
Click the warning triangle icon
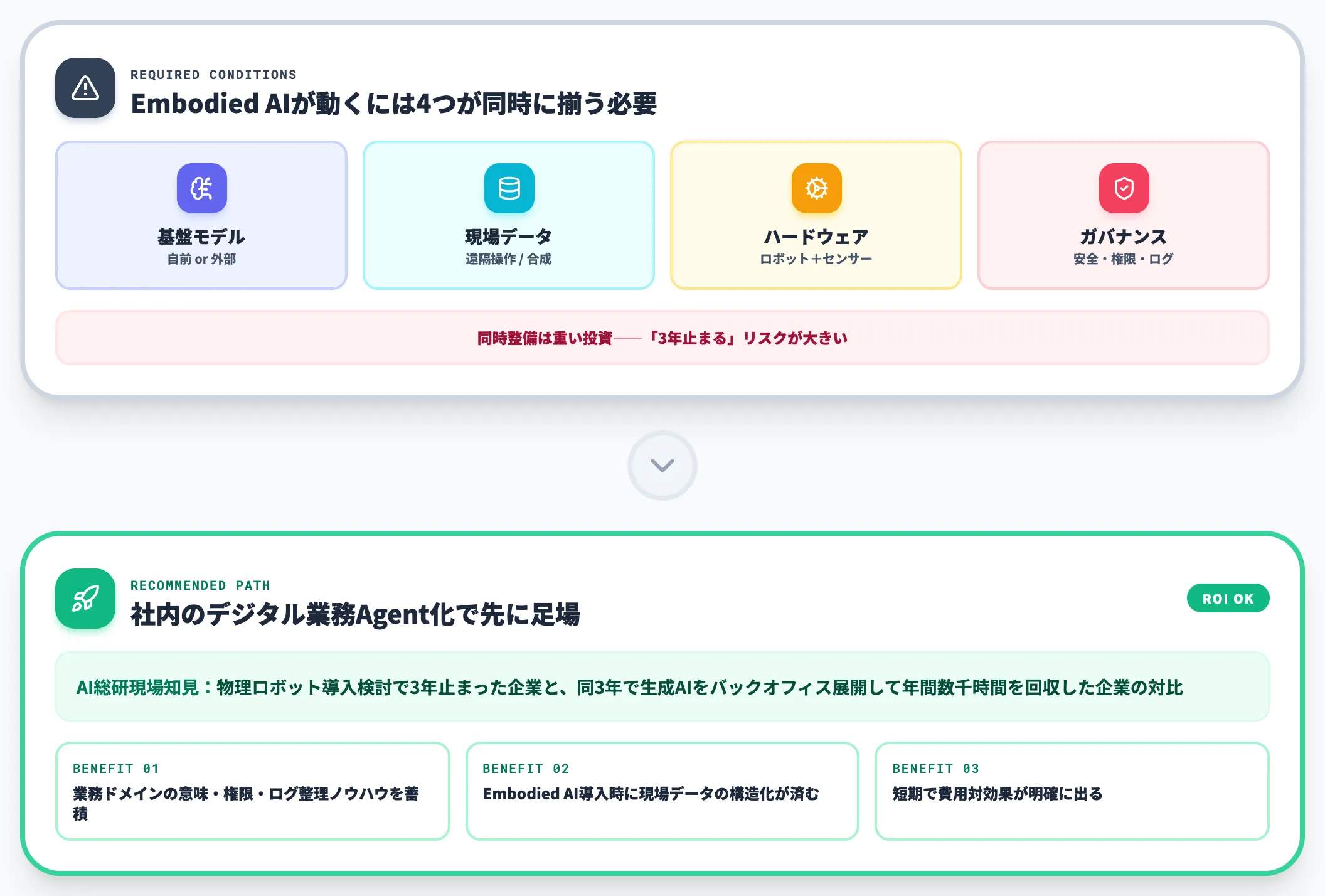click(x=85, y=88)
